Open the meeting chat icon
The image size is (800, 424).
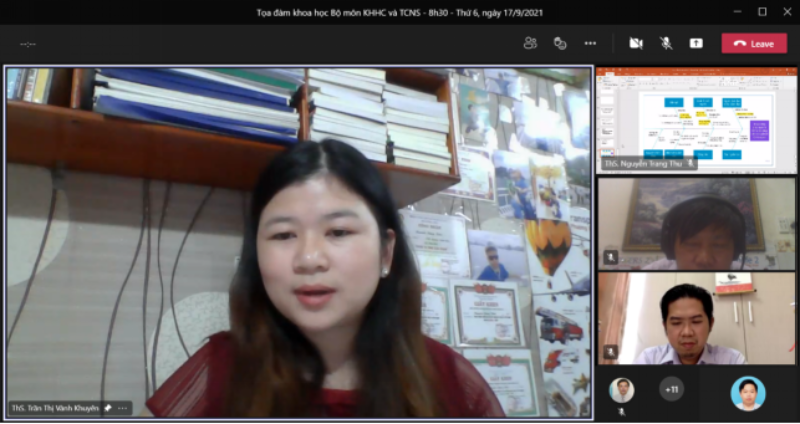[x=560, y=43]
